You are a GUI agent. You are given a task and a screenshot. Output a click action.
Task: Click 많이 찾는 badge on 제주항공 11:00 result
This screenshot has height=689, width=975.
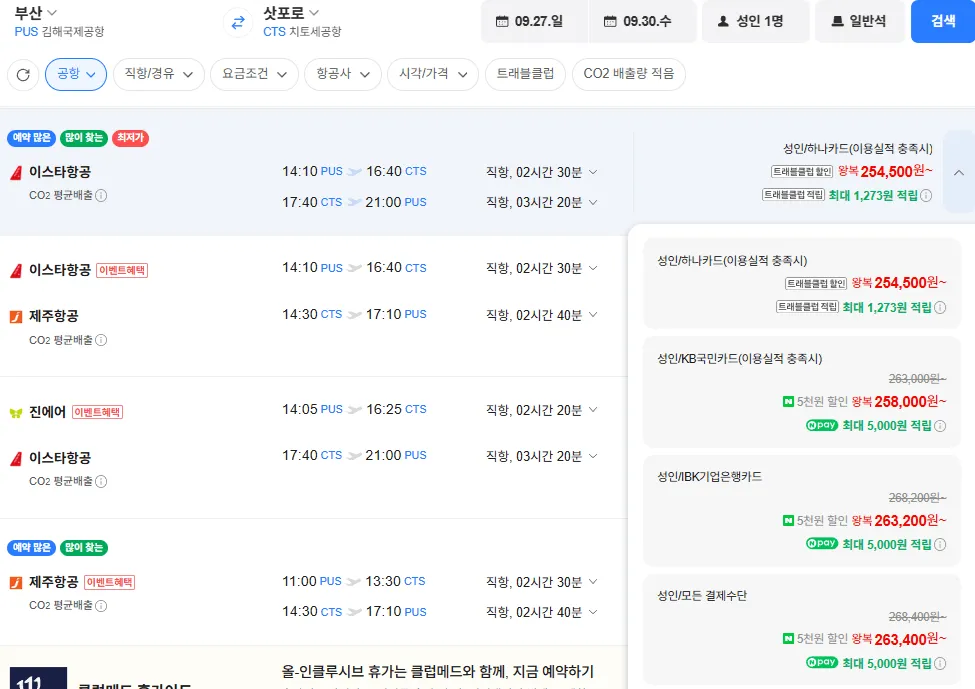coord(84,547)
